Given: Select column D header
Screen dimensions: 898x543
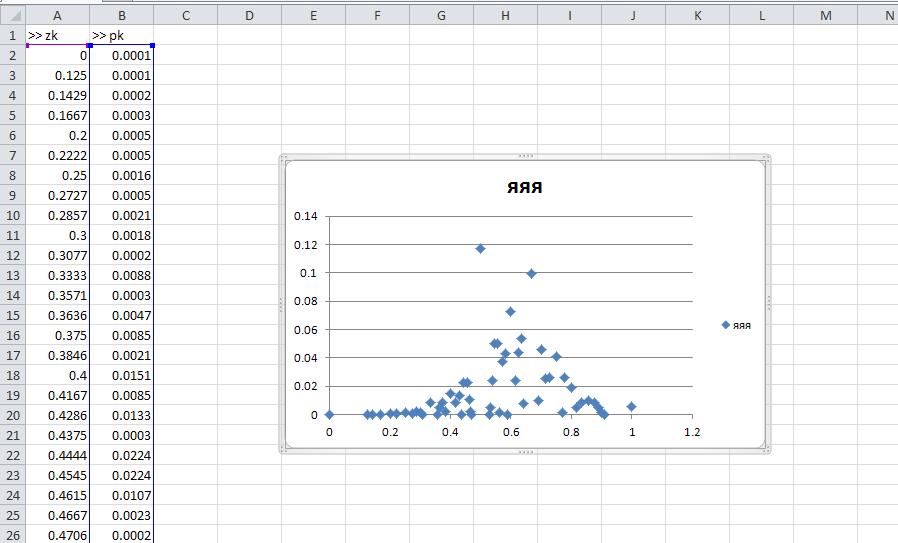Looking at the screenshot, I should click(x=249, y=15).
